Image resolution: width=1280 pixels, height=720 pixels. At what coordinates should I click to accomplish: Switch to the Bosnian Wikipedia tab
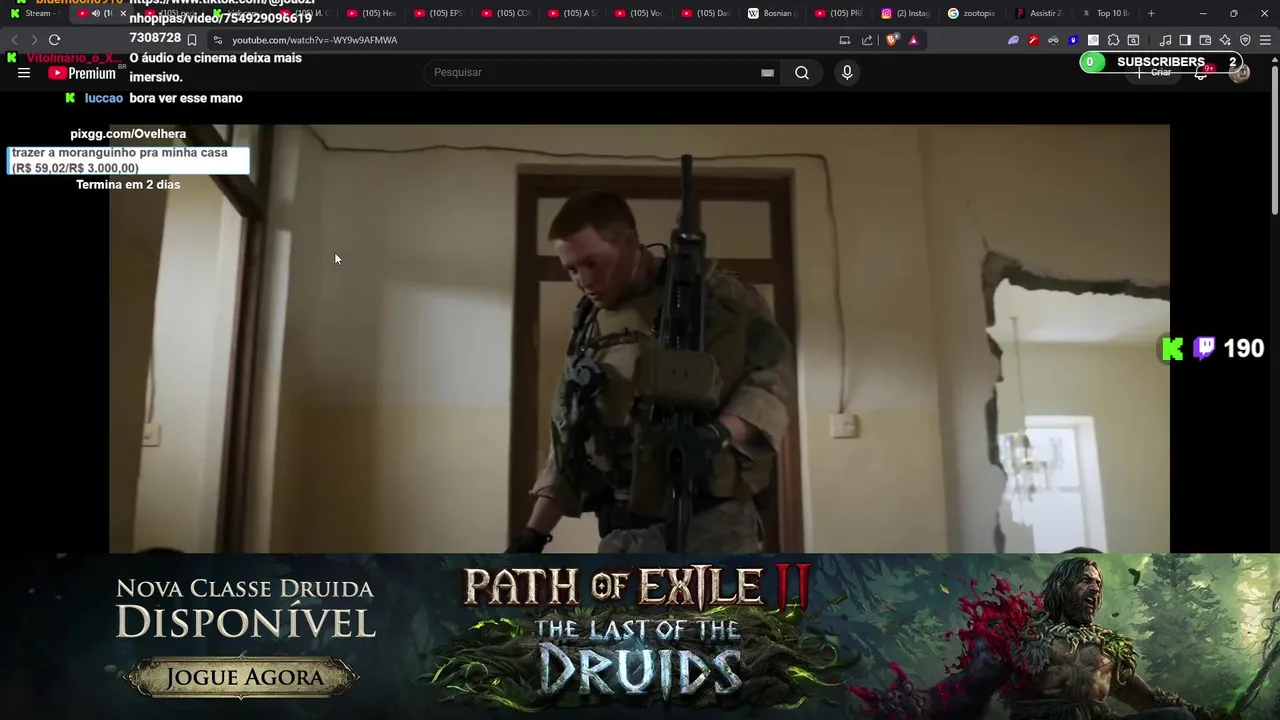(x=772, y=13)
